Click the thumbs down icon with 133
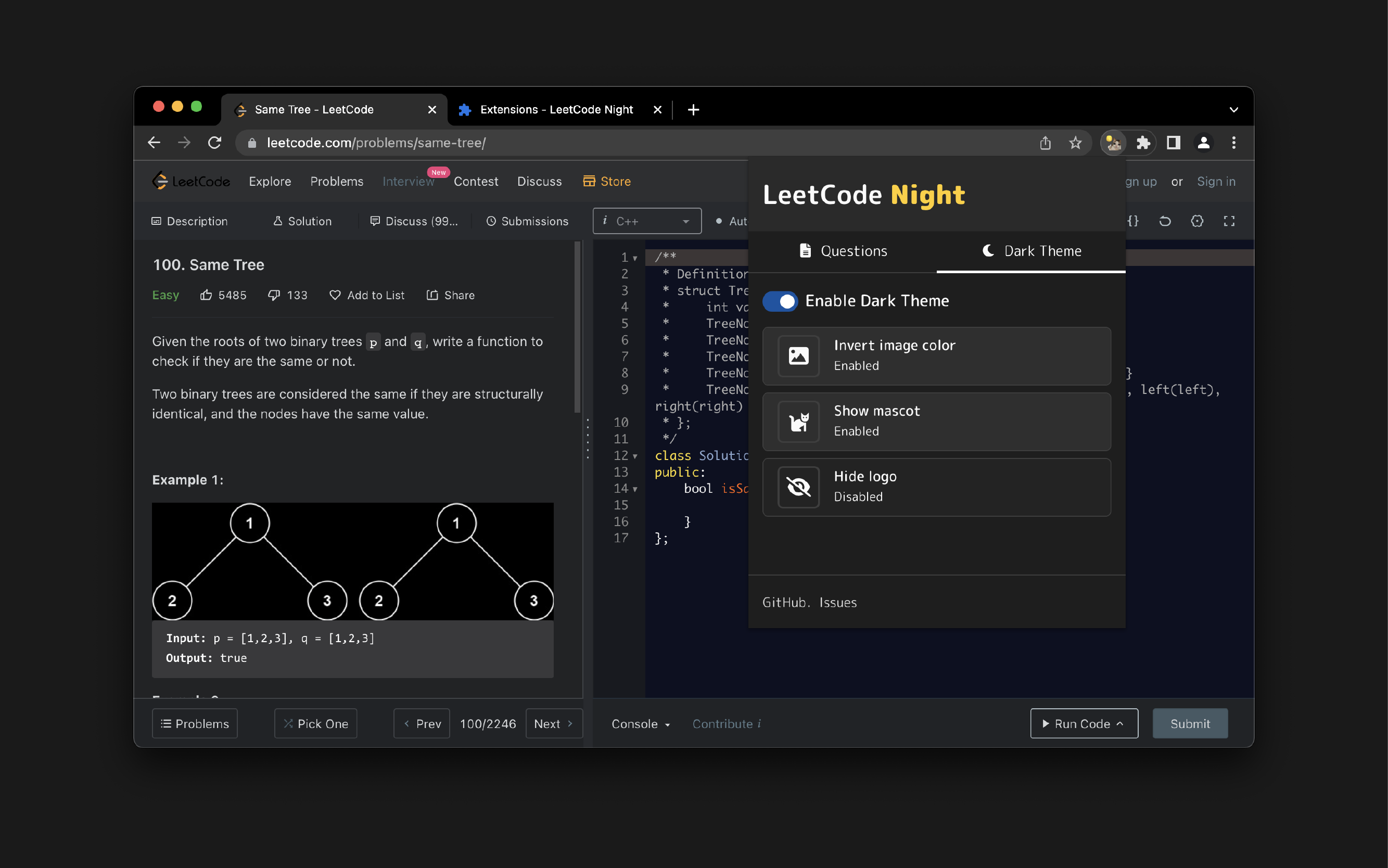1388x868 pixels. (274, 295)
